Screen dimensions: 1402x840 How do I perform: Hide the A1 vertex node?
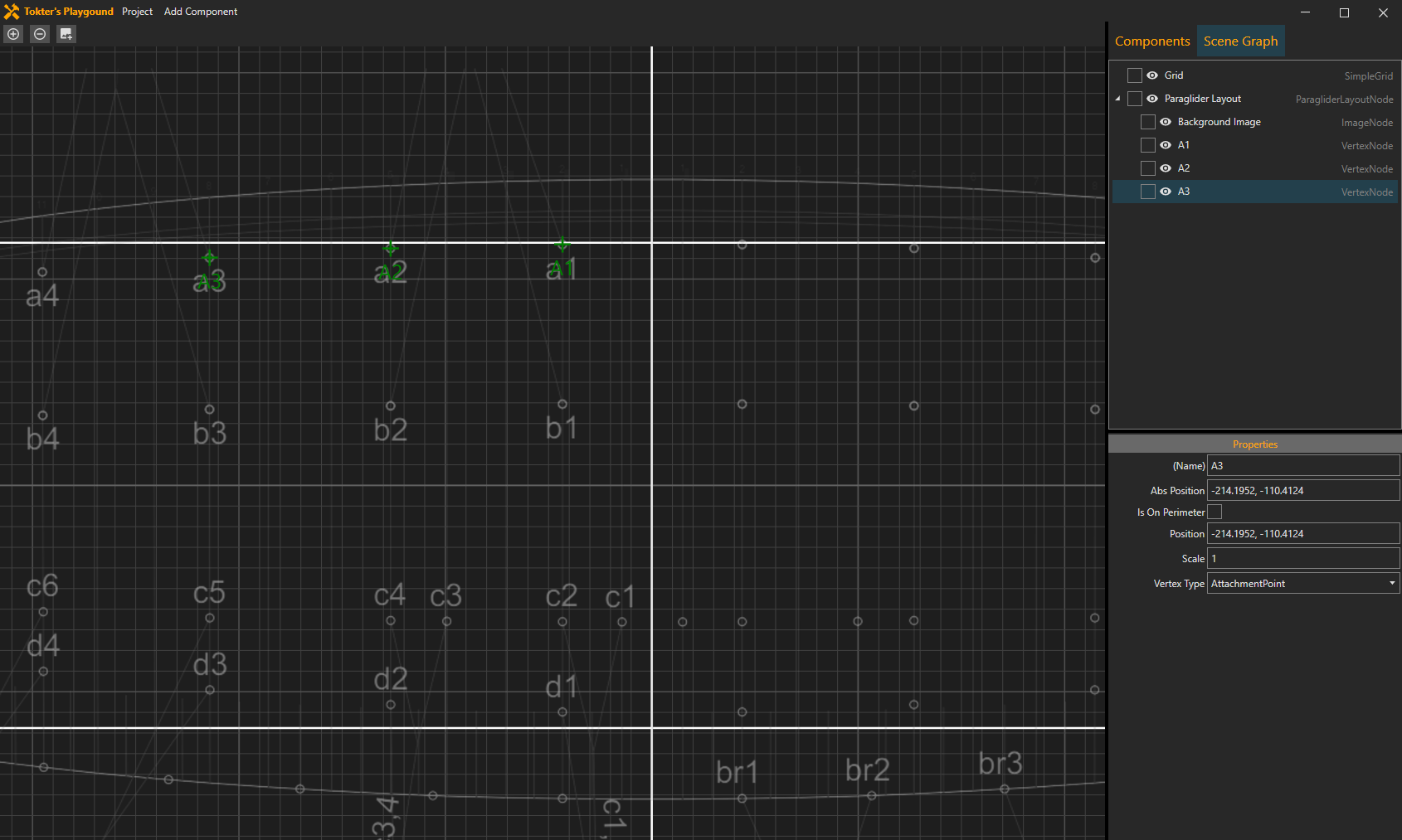(x=1166, y=145)
